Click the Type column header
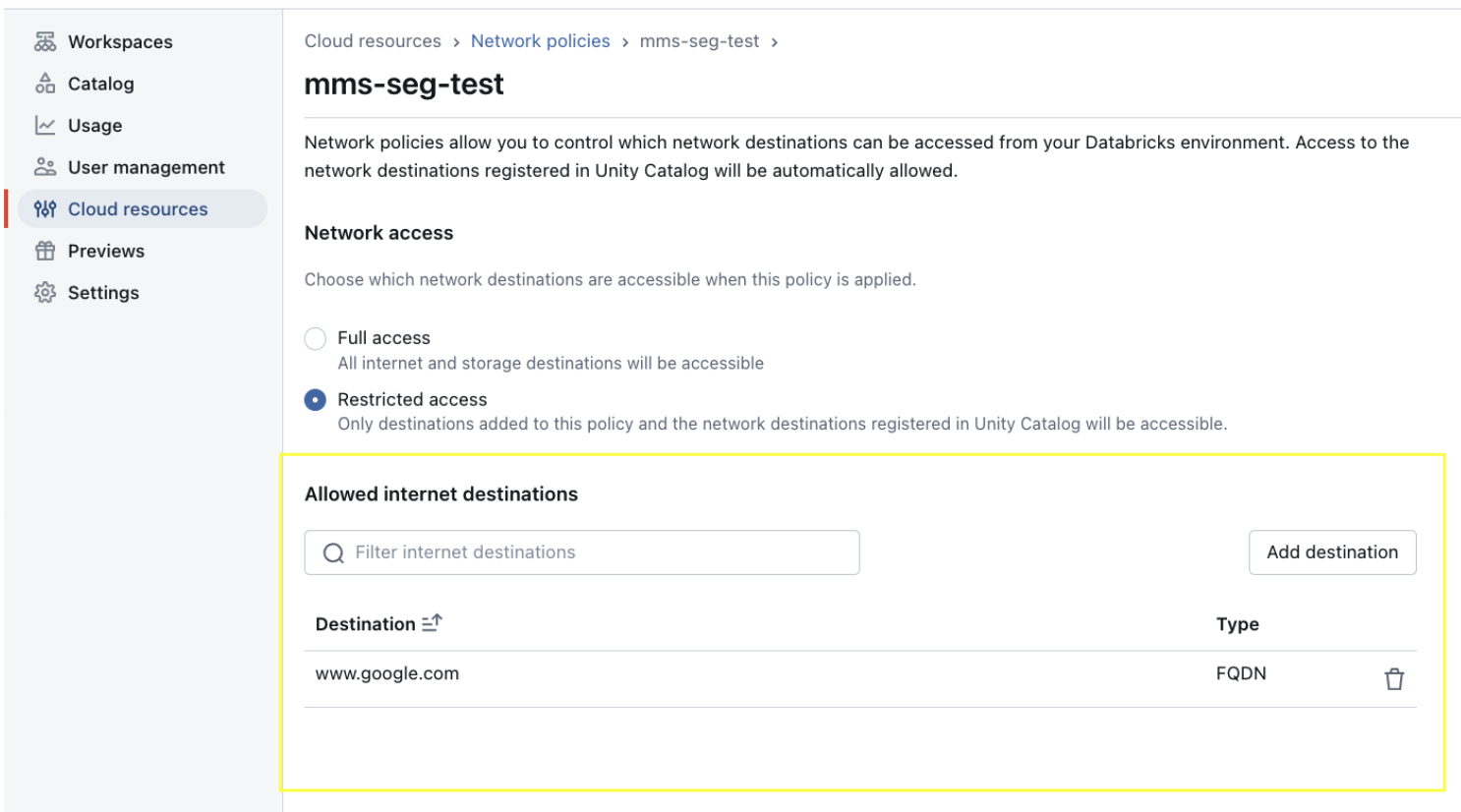Screen dimensions: 1461x812 point(1237,624)
